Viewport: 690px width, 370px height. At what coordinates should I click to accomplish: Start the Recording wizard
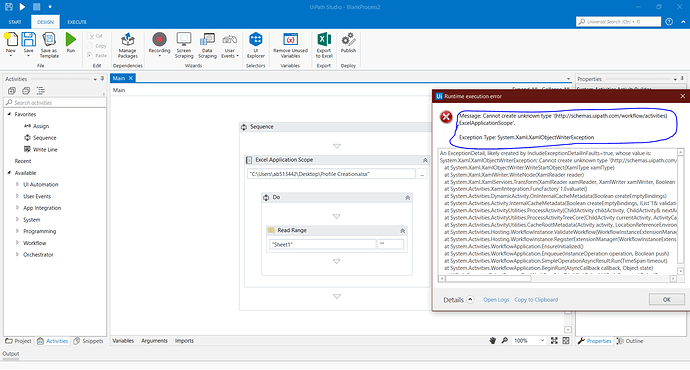159,40
